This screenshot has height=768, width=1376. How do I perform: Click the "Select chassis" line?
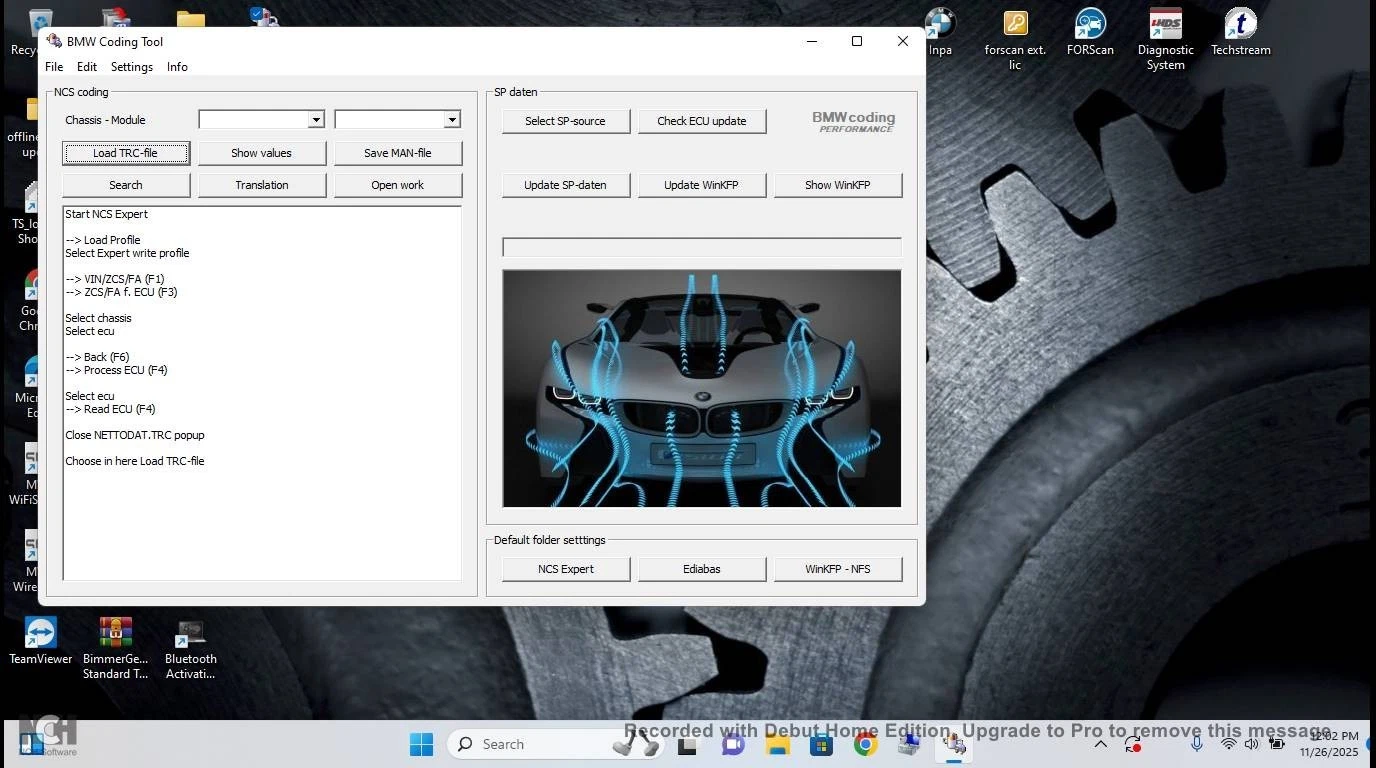[98, 318]
